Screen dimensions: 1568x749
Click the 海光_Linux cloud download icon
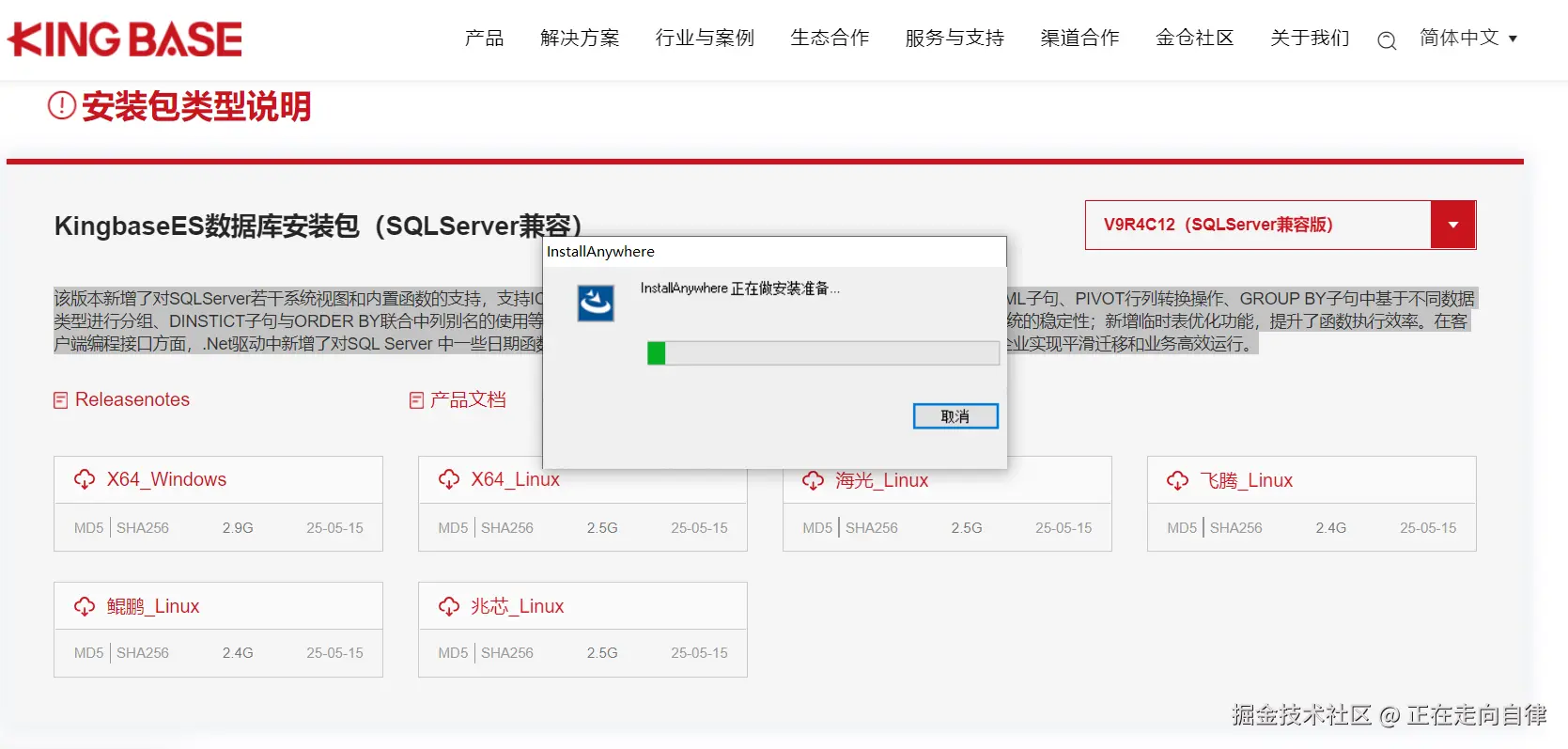pyautogui.click(x=814, y=480)
